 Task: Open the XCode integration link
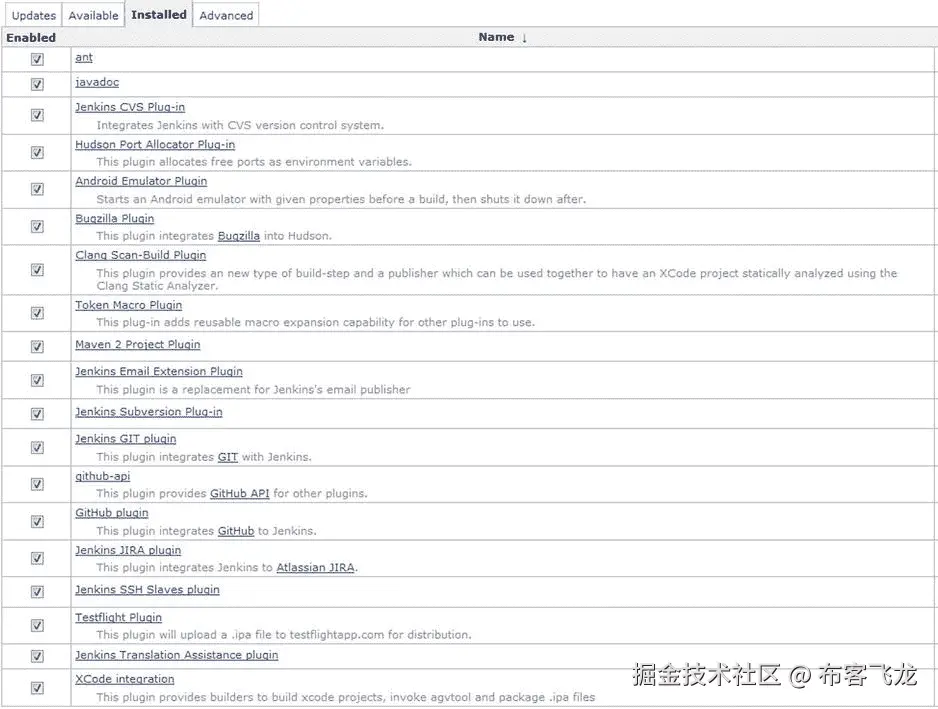coord(124,679)
